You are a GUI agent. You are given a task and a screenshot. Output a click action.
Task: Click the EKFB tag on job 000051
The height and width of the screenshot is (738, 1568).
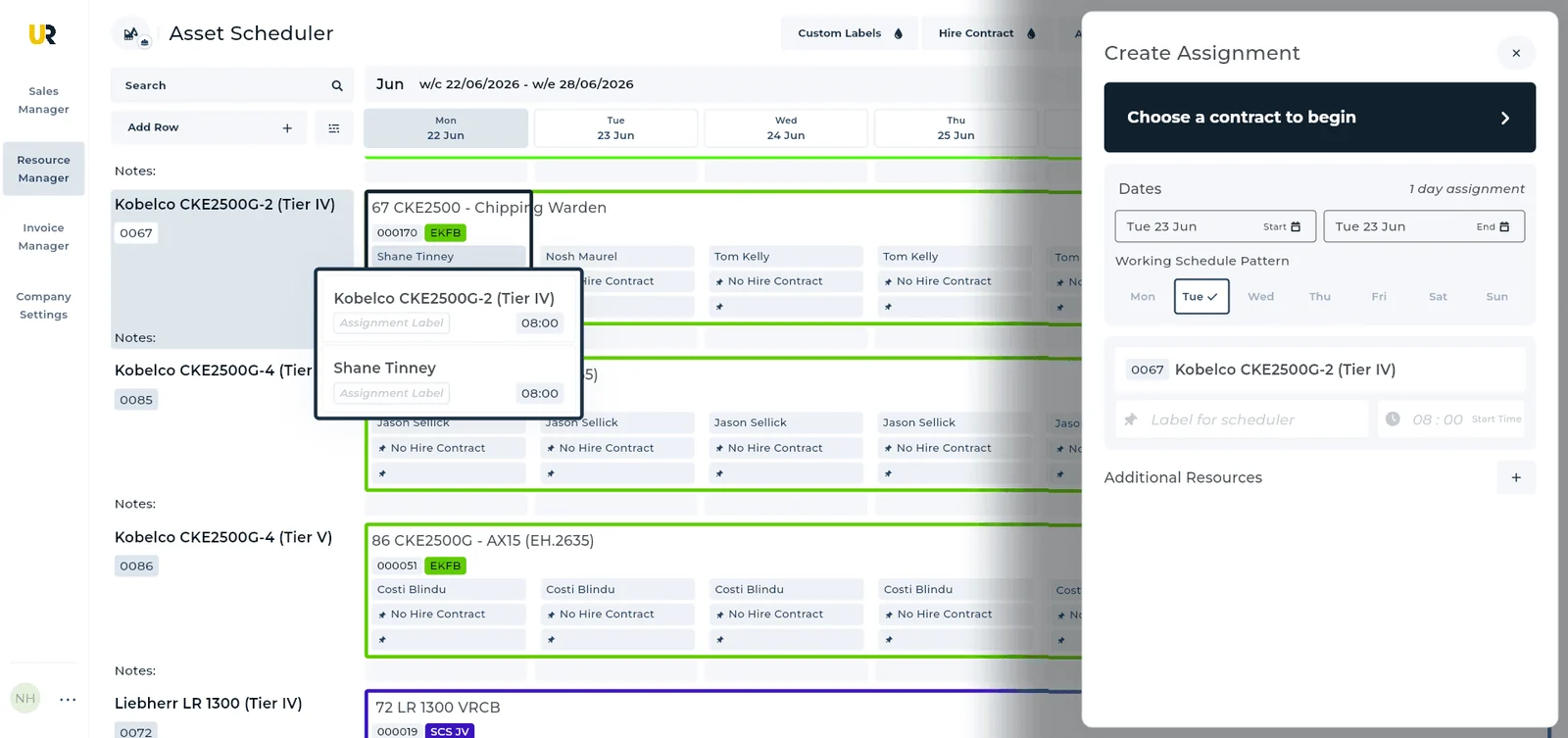446,566
